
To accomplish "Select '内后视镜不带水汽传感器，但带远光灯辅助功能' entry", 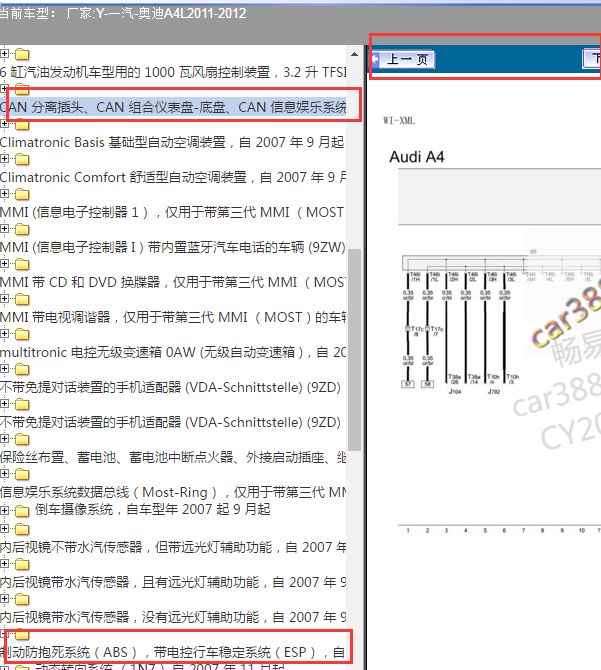I will pos(173,547).
